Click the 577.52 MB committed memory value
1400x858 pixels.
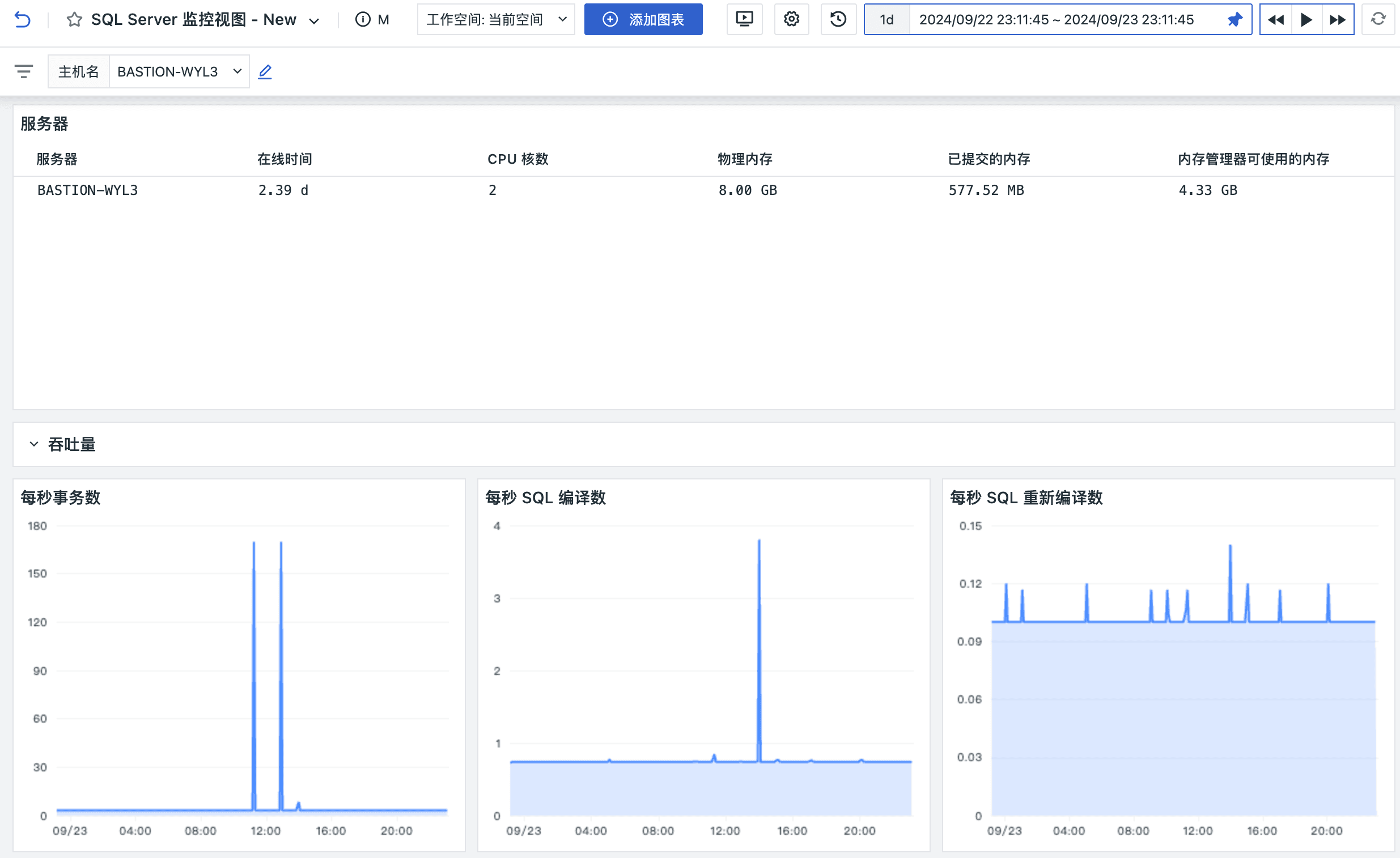pyautogui.click(x=986, y=190)
